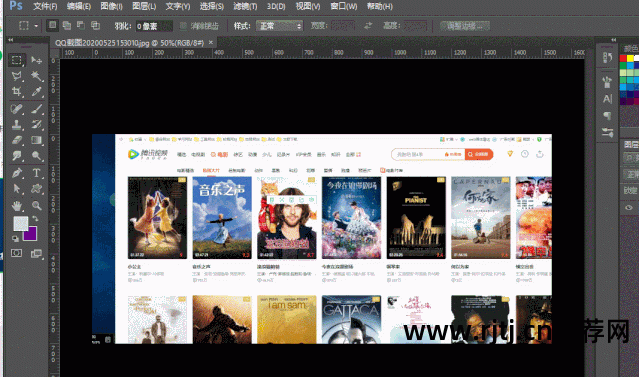Open the History panel icon
Screen dimensions: 639x377
(x=607, y=57)
